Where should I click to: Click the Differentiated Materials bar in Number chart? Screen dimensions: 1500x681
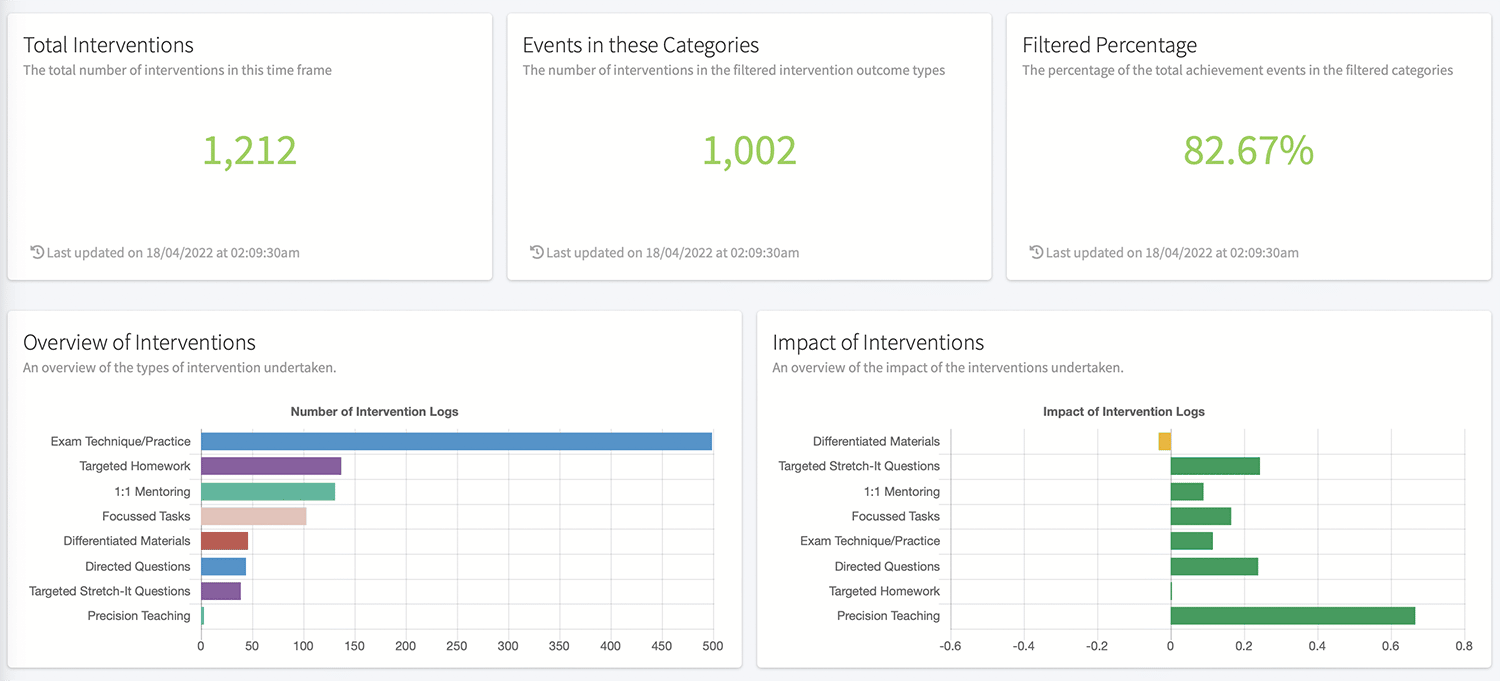click(224, 541)
